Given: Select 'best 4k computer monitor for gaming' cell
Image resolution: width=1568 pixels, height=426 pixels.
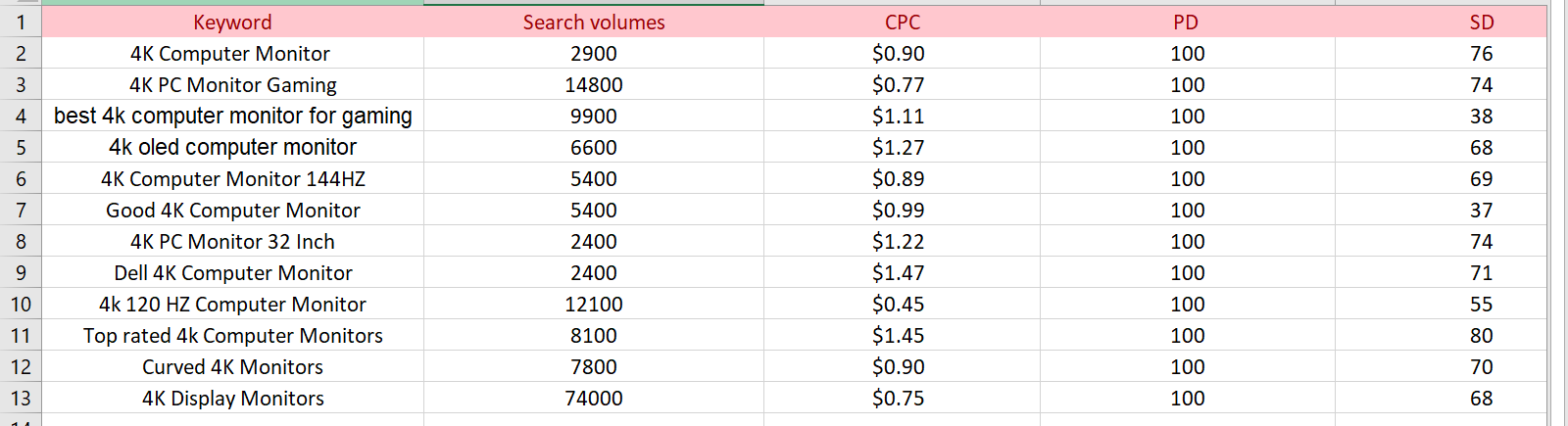Looking at the screenshot, I should click(x=232, y=117).
